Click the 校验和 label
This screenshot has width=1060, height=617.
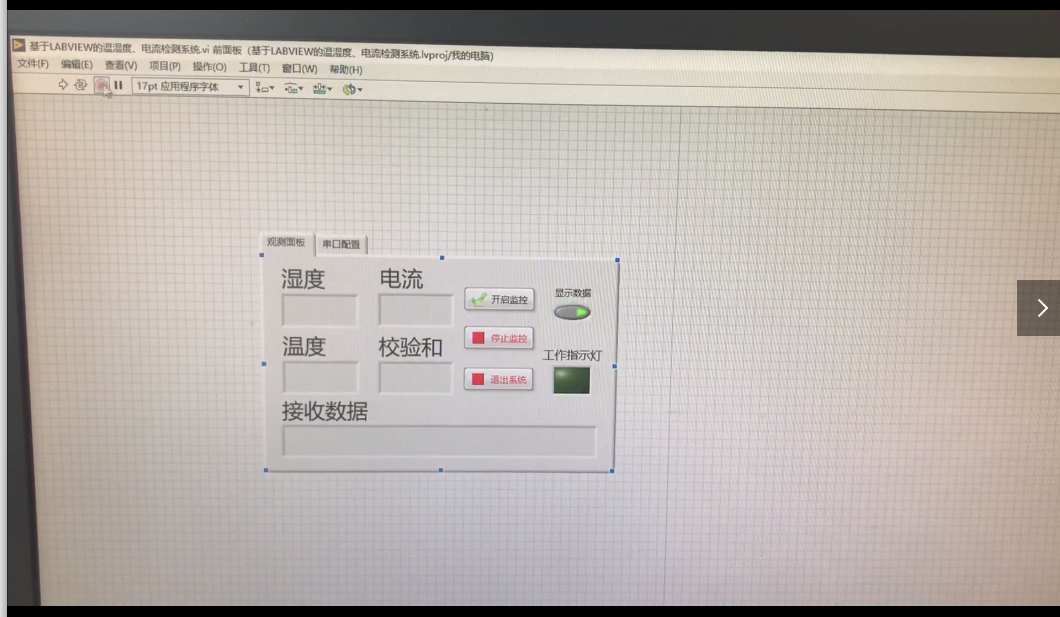(x=410, y=347)
